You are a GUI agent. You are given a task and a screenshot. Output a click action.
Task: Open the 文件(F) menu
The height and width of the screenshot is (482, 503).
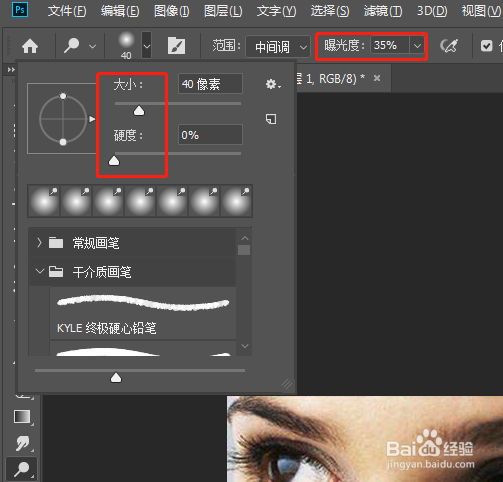[67, 11]
